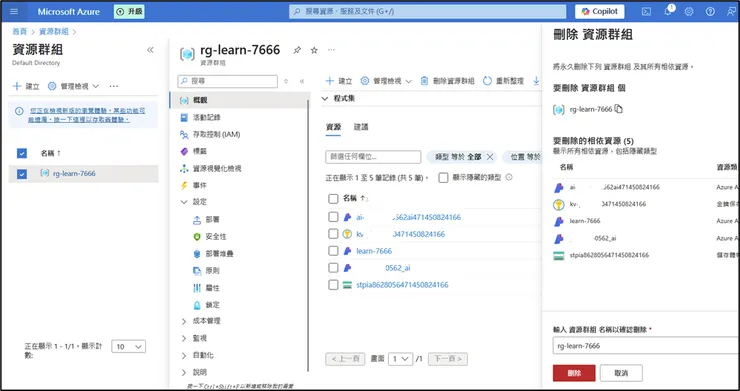Collapse the 程式集 essentials section
The height and width of the screenshot is (391, 740).
click(325, 99)
